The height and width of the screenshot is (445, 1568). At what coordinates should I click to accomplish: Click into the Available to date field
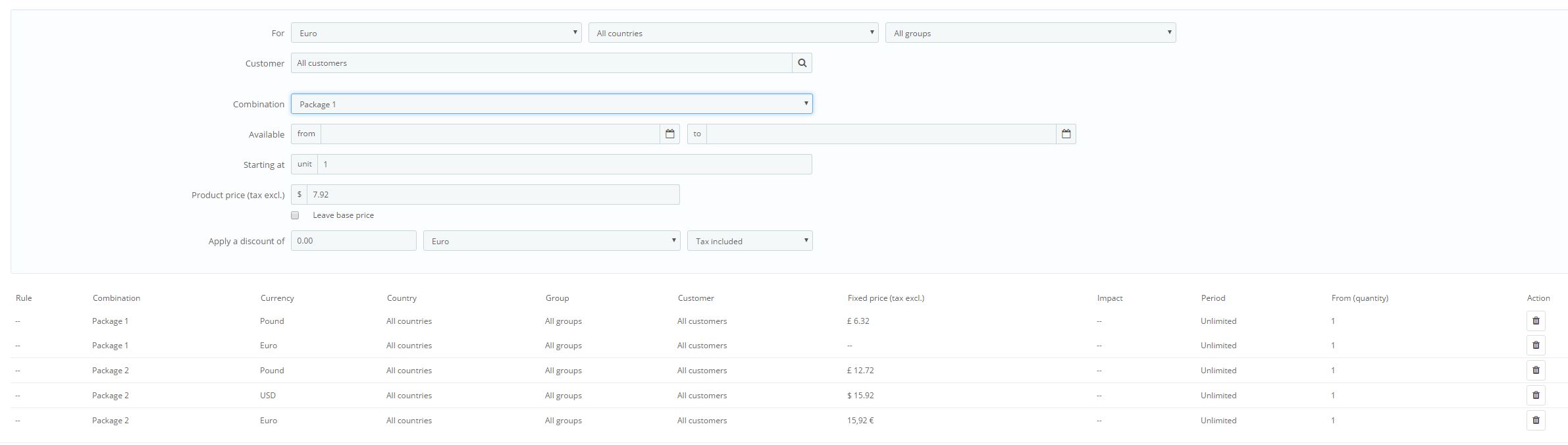pyautogui.click(x=881, y=134)
